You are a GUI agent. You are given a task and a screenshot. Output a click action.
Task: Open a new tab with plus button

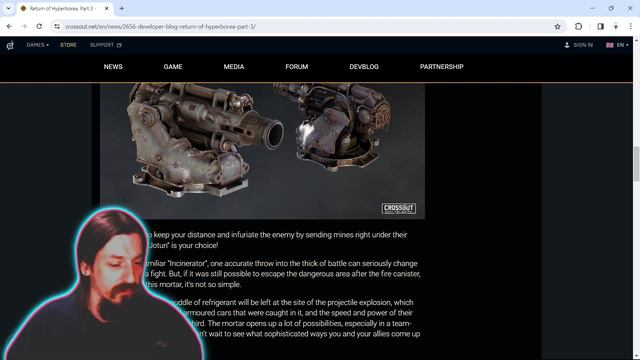pos(122,8)
